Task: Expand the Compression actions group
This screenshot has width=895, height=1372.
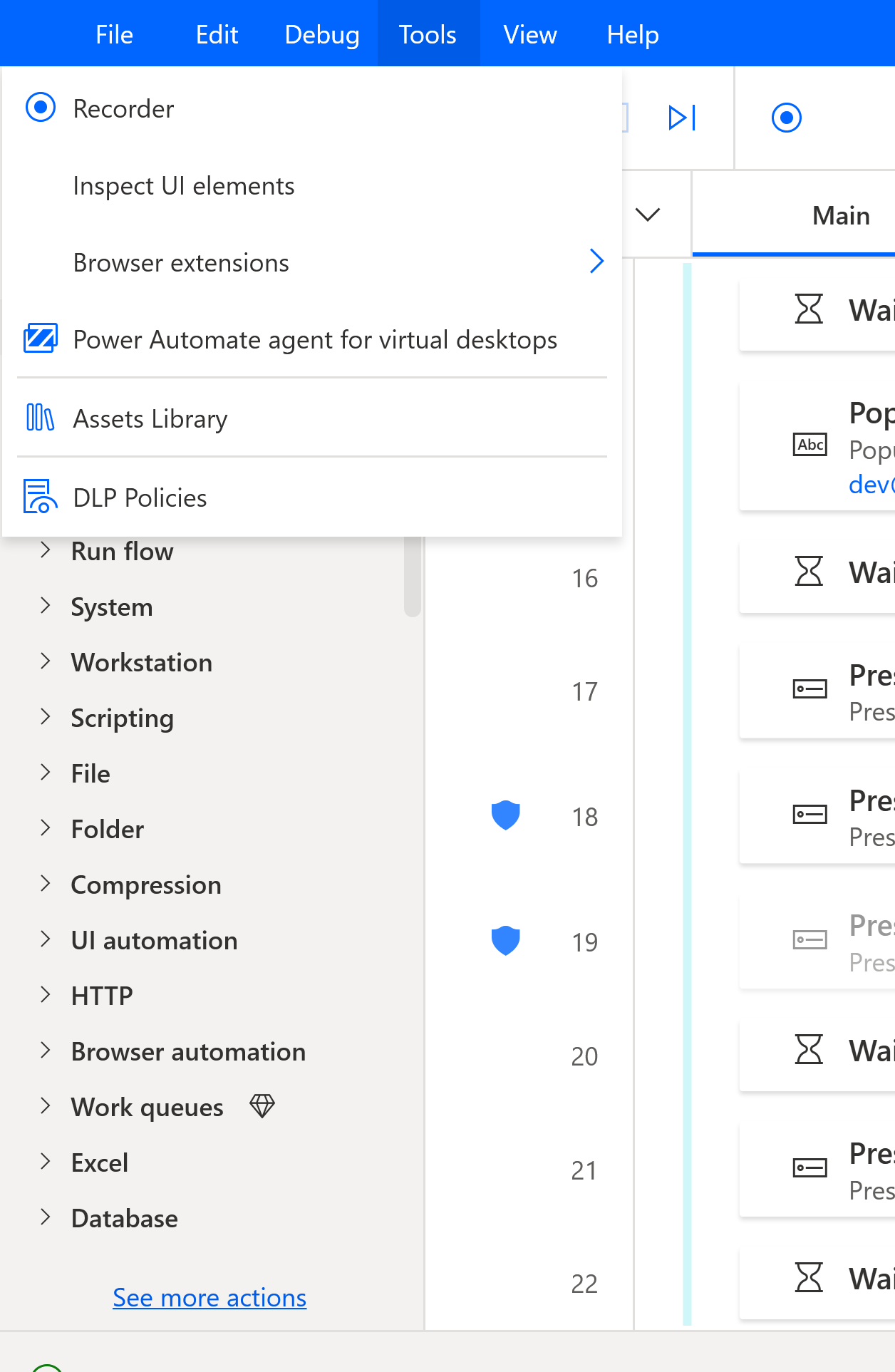Action: [x=46, y=884]
